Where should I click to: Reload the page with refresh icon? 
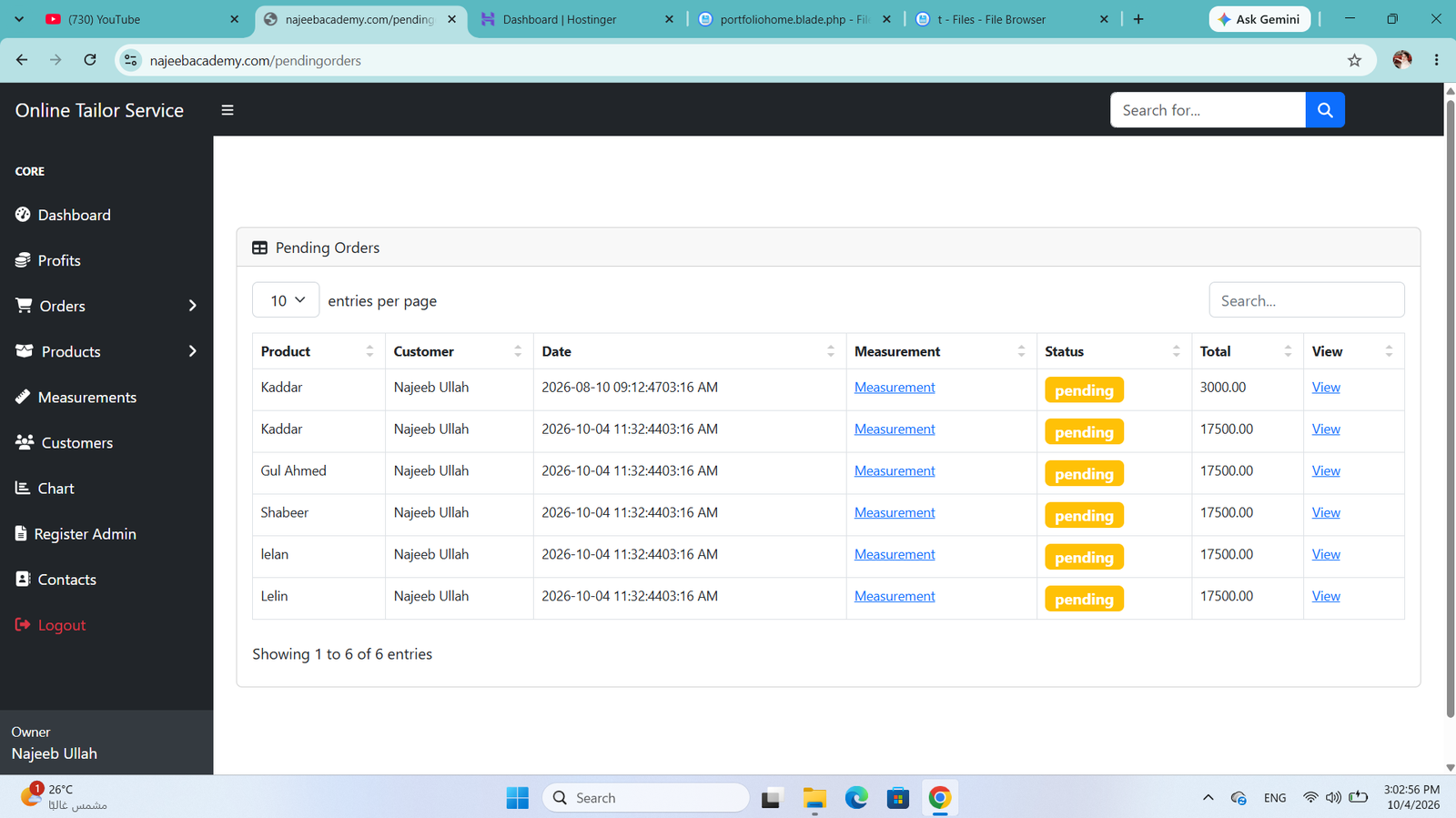click(90, 60)
